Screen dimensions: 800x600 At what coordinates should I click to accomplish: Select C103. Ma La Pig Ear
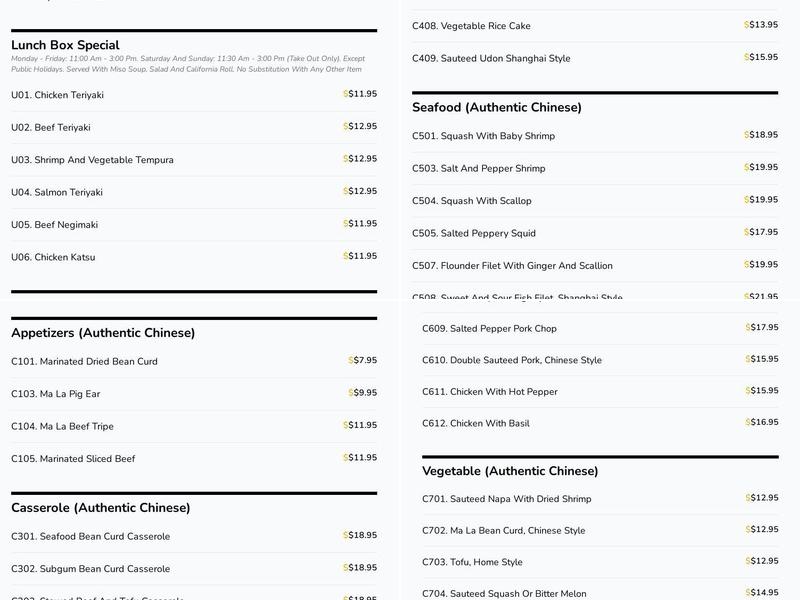point(56,394)
